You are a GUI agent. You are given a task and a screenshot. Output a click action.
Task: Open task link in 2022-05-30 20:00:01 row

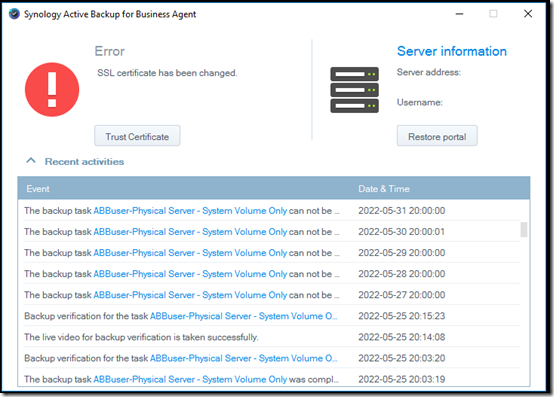point(190,232)
